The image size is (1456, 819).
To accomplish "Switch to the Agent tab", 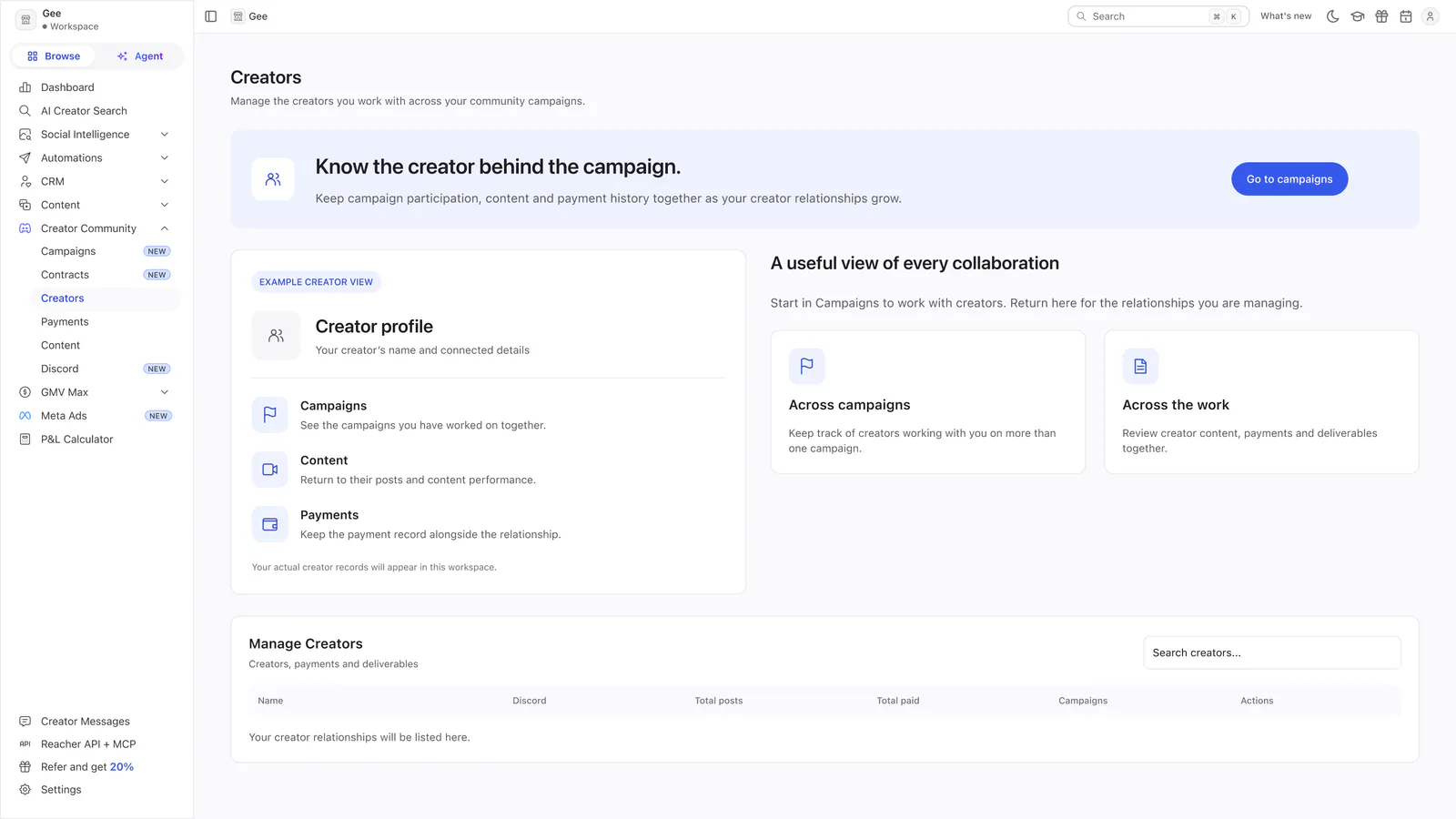I will (x=140, y=56).
